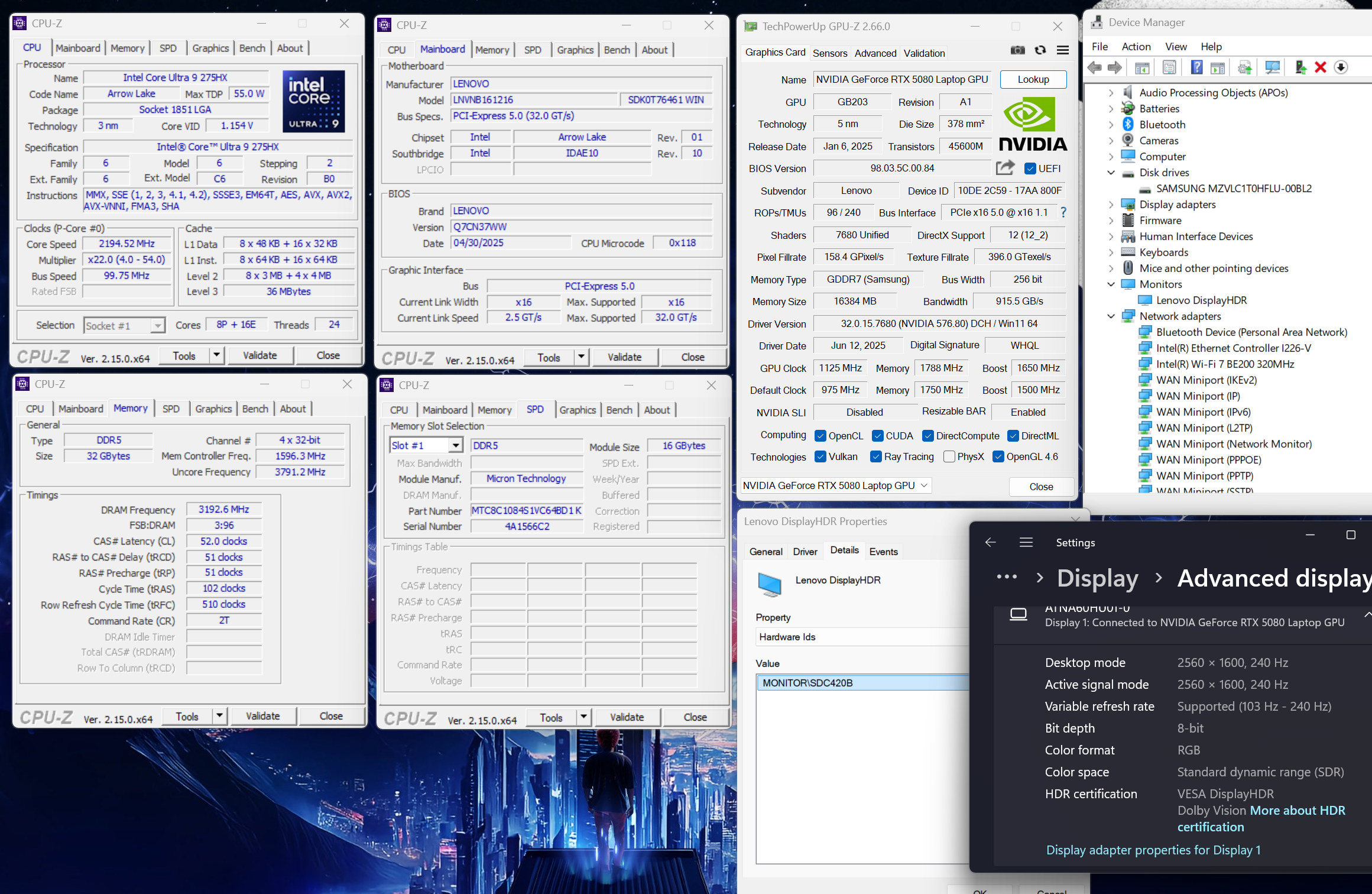Click the GPU Name field in GPU-Z
1372x894 pixels.
pos(902,79)
